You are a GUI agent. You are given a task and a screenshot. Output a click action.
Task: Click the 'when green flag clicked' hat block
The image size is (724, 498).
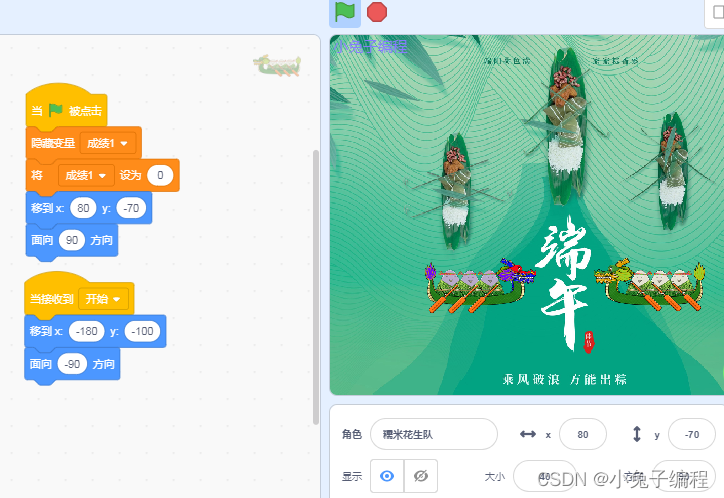66,107
